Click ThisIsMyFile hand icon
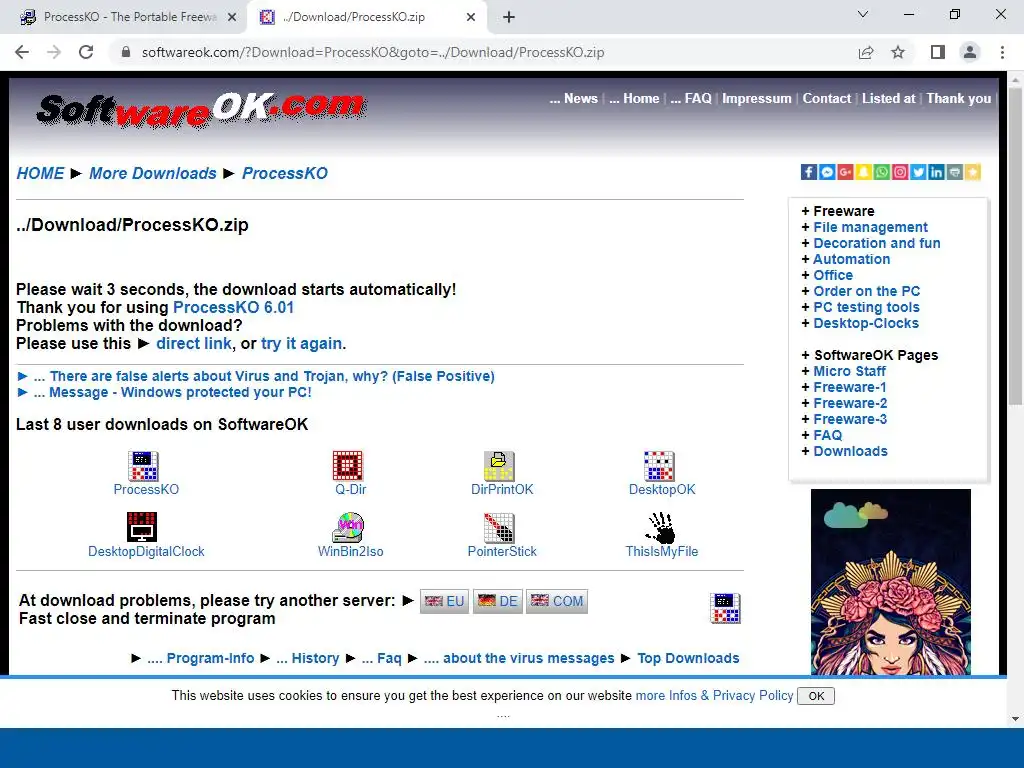Screen dimensions: 1024x768 point(661,527)
